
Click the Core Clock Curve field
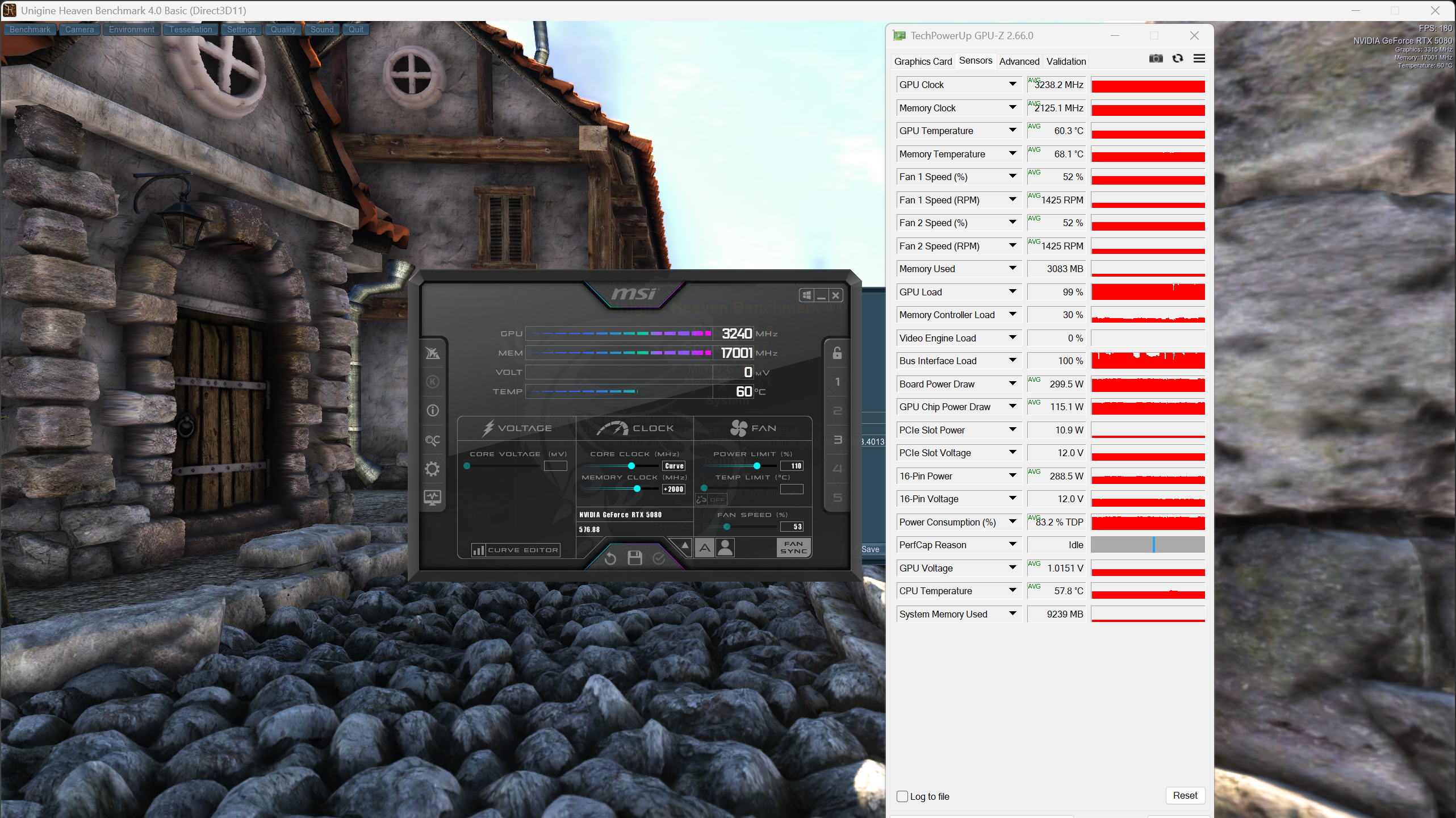pos(673,466)
